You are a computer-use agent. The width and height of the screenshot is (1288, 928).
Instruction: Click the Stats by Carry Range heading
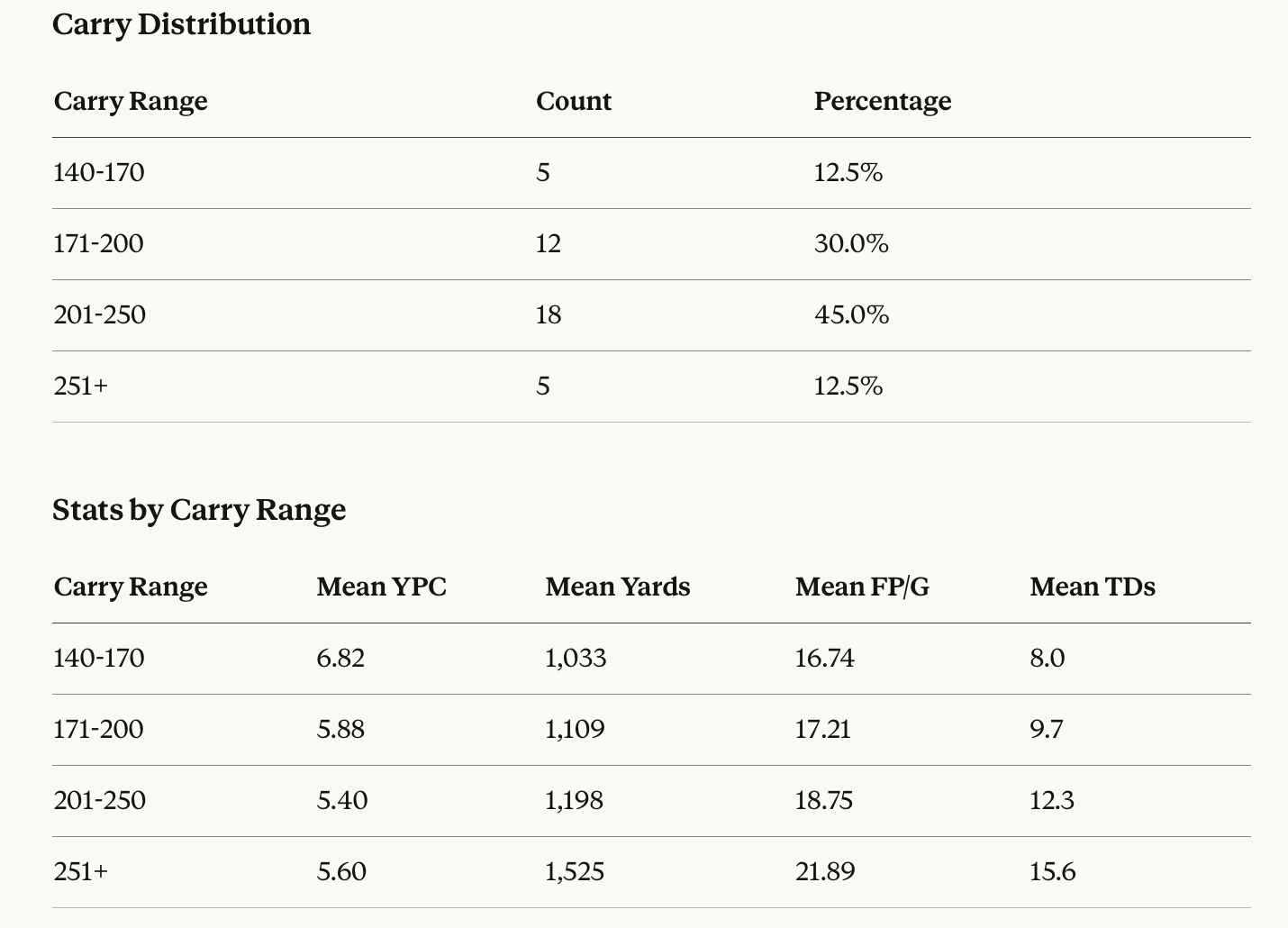(199, 510)
